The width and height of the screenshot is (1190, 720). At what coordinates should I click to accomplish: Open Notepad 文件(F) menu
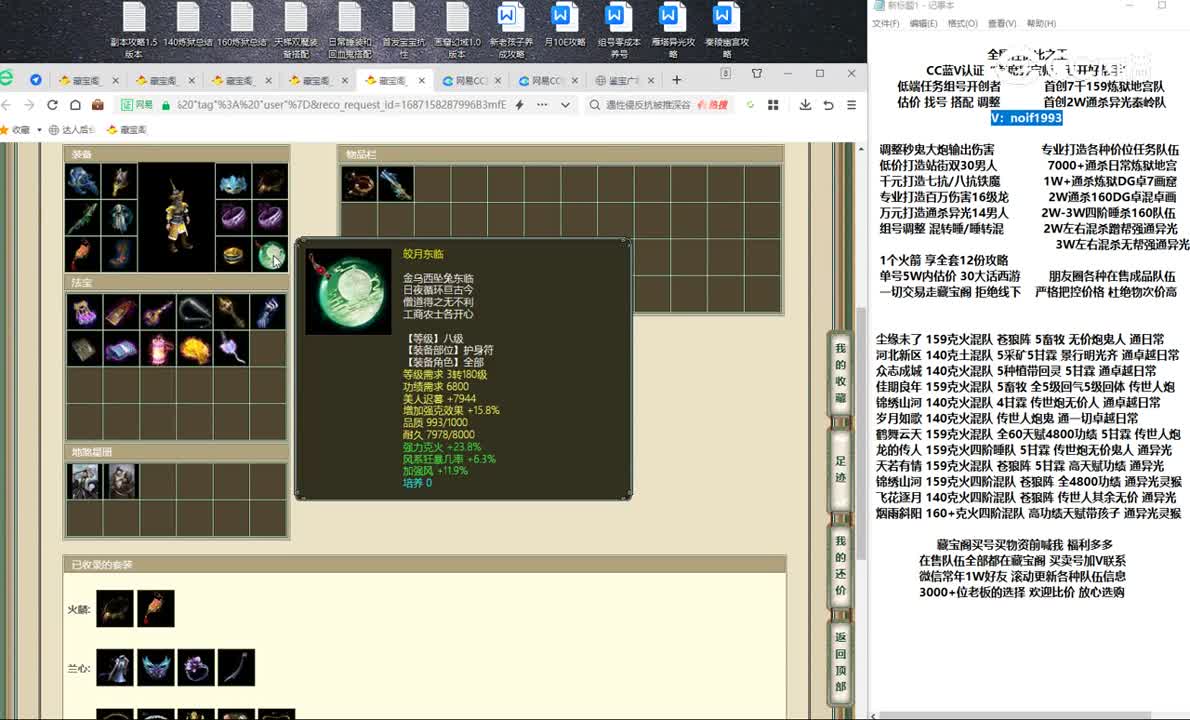coord(886,24)
